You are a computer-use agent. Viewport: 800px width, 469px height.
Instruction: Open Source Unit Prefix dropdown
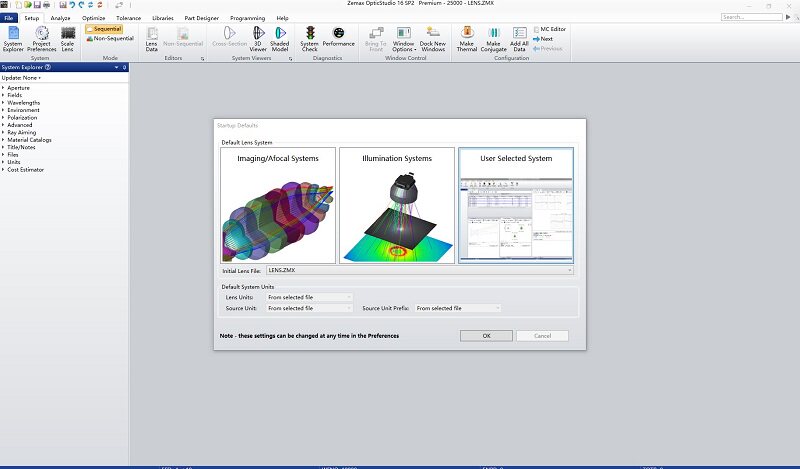458,308
